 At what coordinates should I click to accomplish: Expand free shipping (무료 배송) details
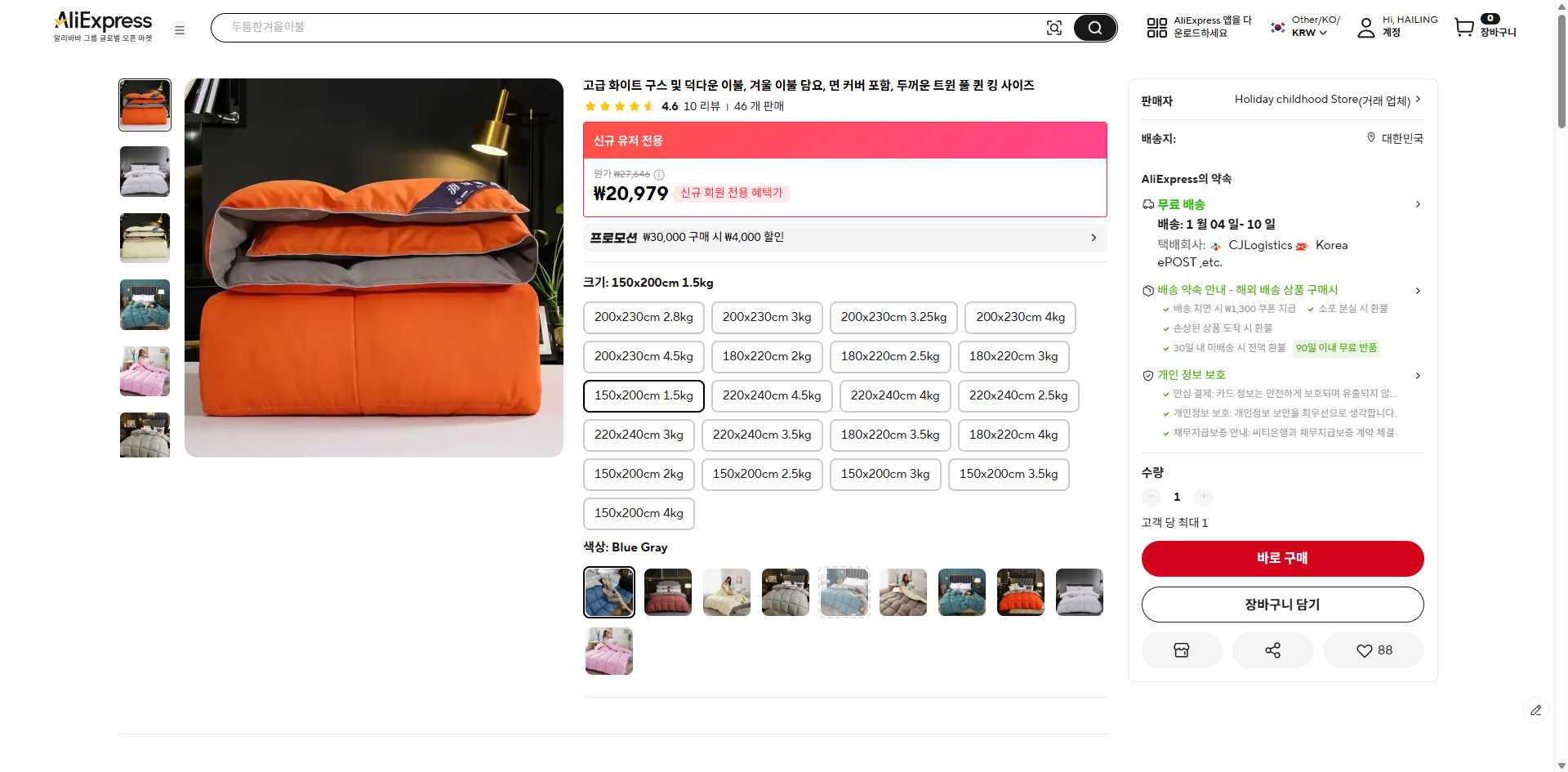tap(1418, 204)
